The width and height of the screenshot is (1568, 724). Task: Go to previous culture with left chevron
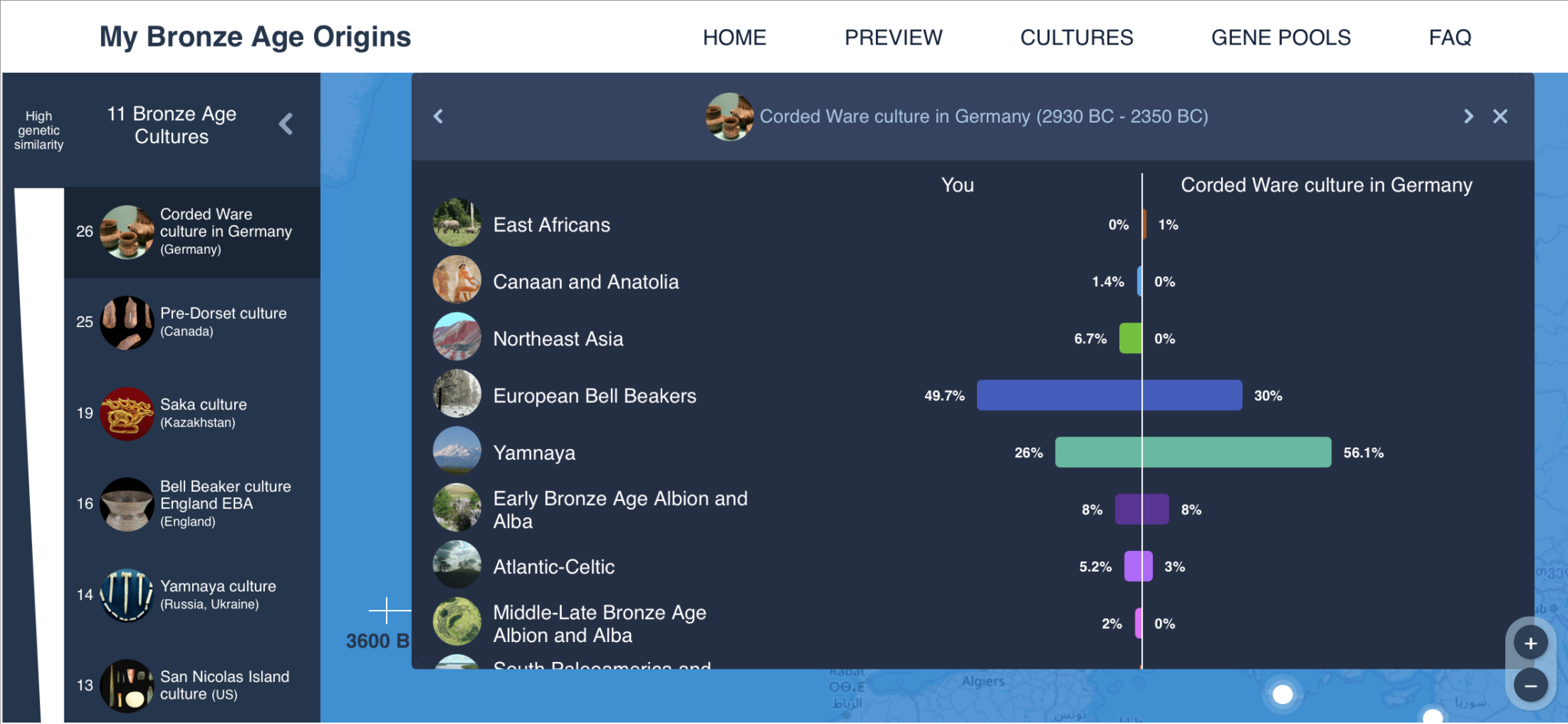pyautogui.click(x=439, y=116)
